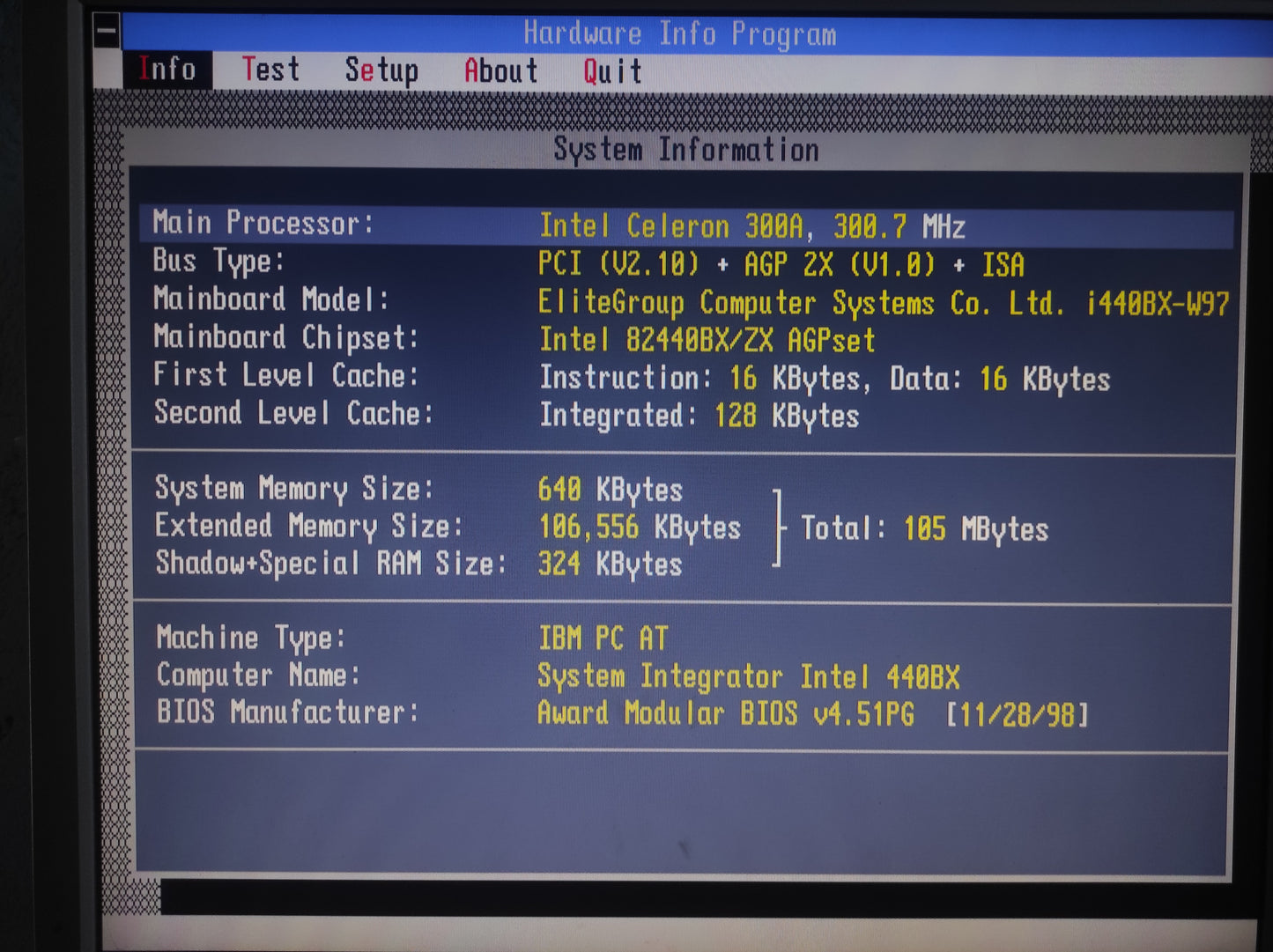Open the About menu
Image resolution: width=1273 pixels, height=952 pixels.
[500, 71]
